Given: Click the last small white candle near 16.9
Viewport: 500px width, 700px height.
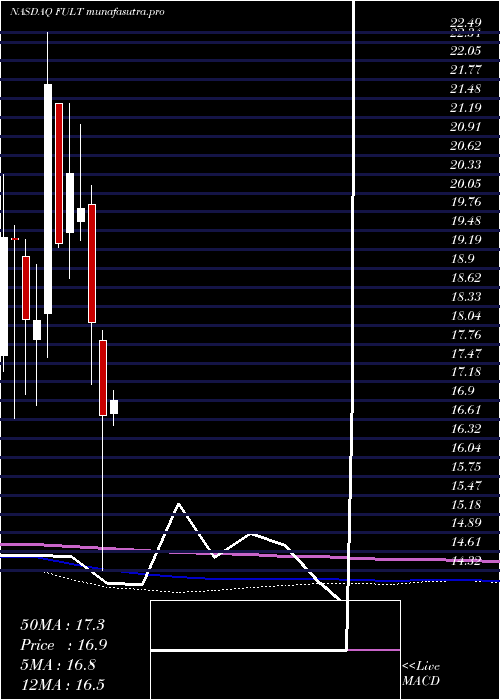Looking at the screenshot, I should (x=114, y=407).
